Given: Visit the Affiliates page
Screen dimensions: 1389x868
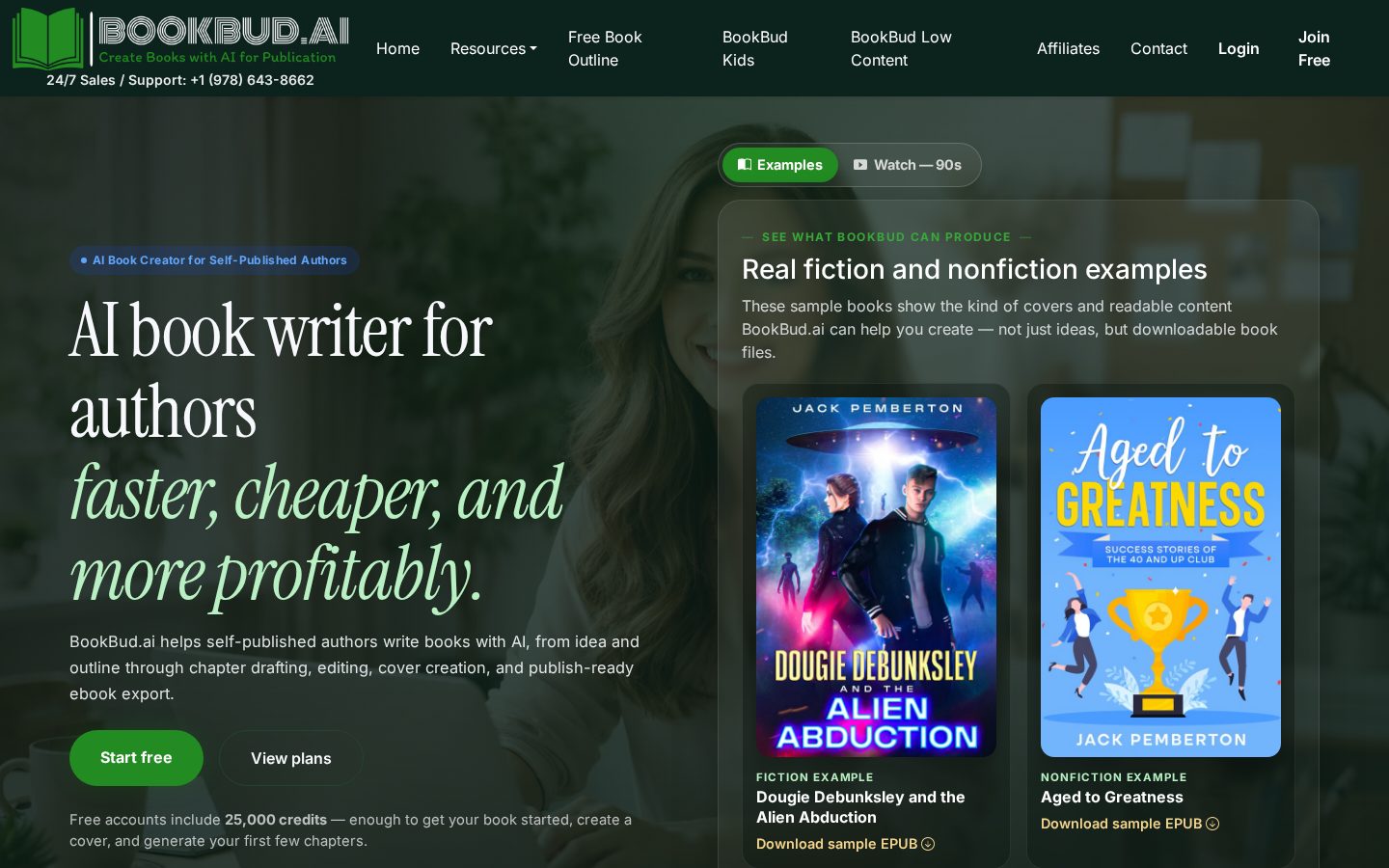Looking at the screenshot, I should (x=1068, y=48).
